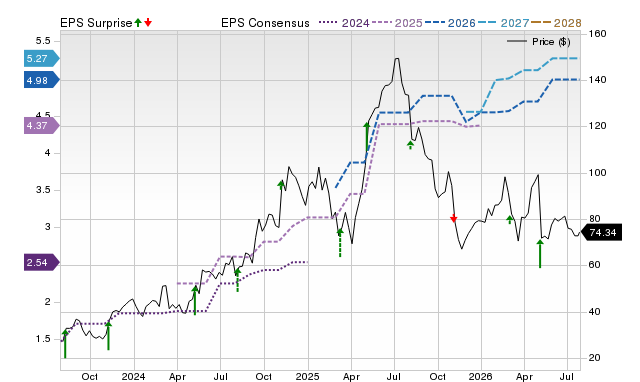640x382 pixels.
Task: Select the 2026 legend entry
Action: click(450, 23)
